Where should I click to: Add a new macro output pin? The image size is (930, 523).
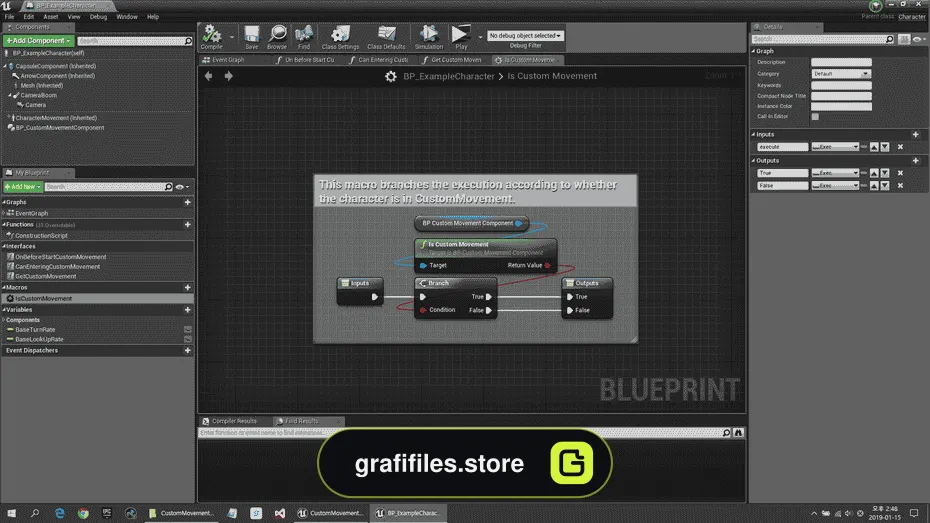pos(916,161)
